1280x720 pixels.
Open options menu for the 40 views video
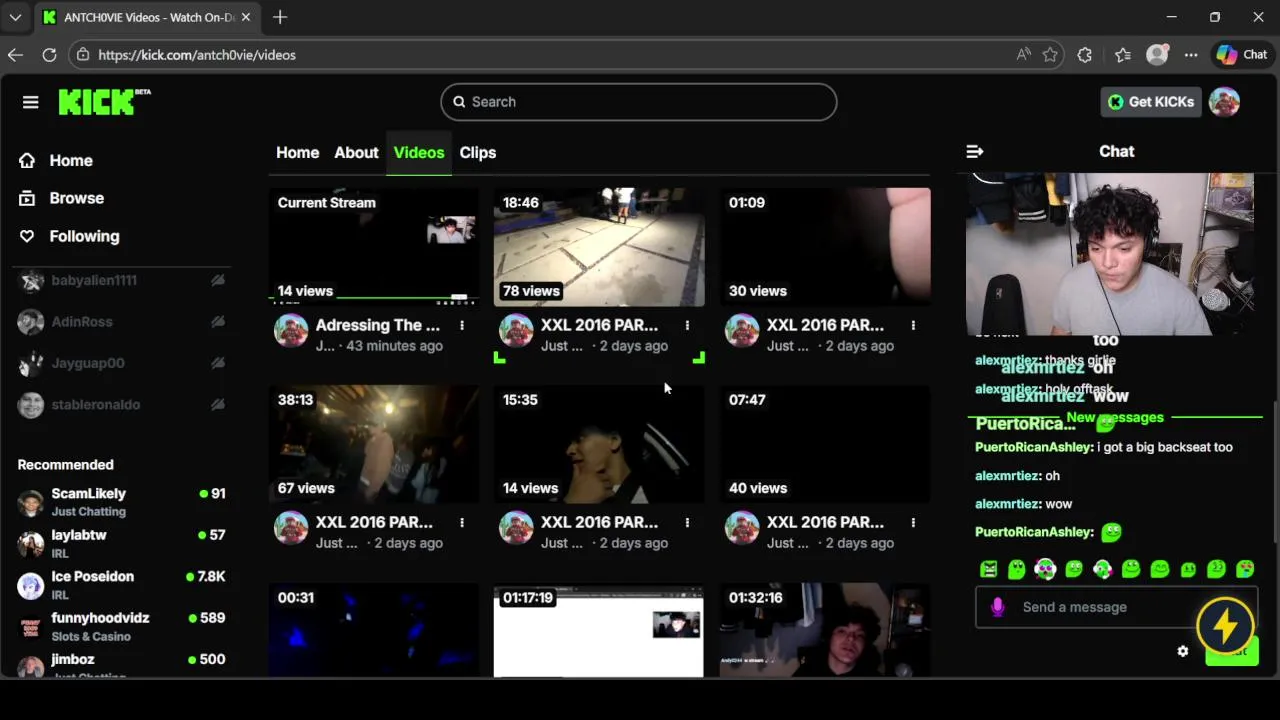pyautogui.click(x=913, y=522)
